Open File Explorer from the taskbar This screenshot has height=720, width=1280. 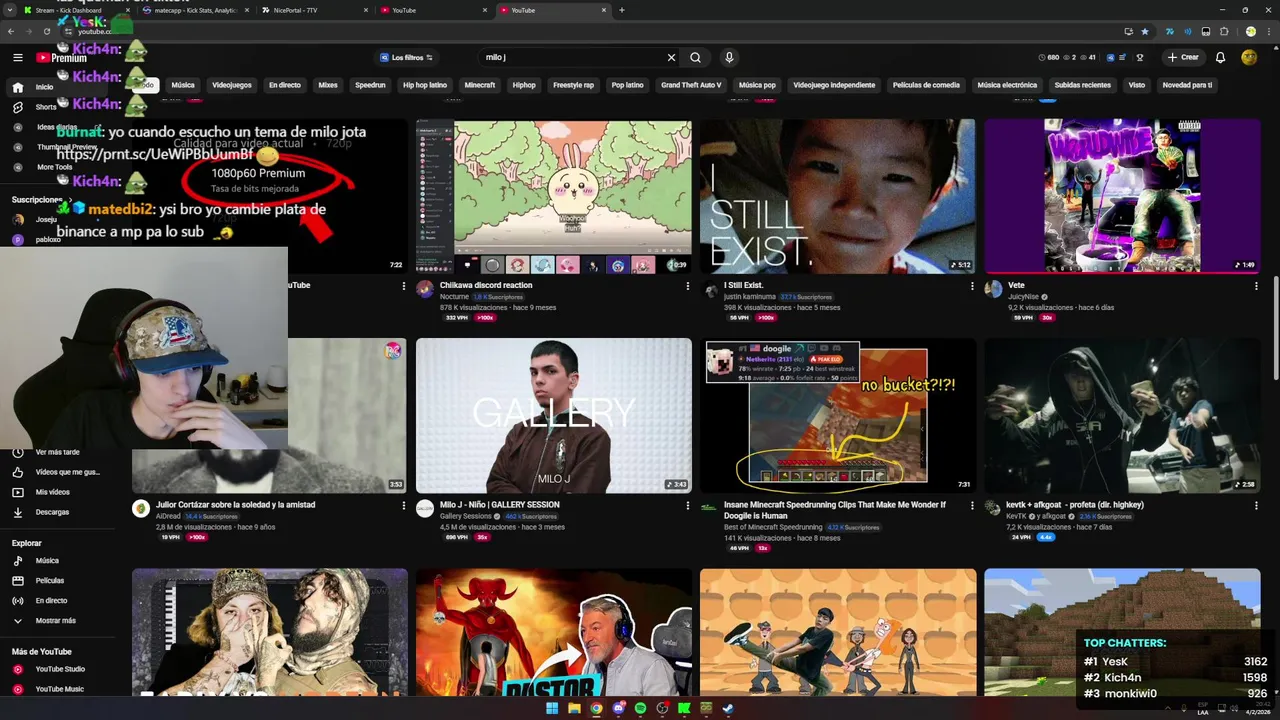click(x=574, y=709)
